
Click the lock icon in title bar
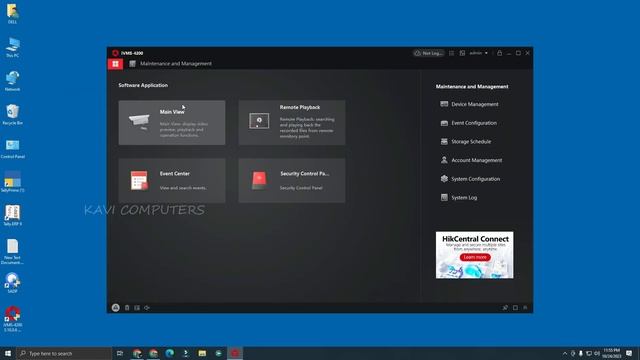499,53
